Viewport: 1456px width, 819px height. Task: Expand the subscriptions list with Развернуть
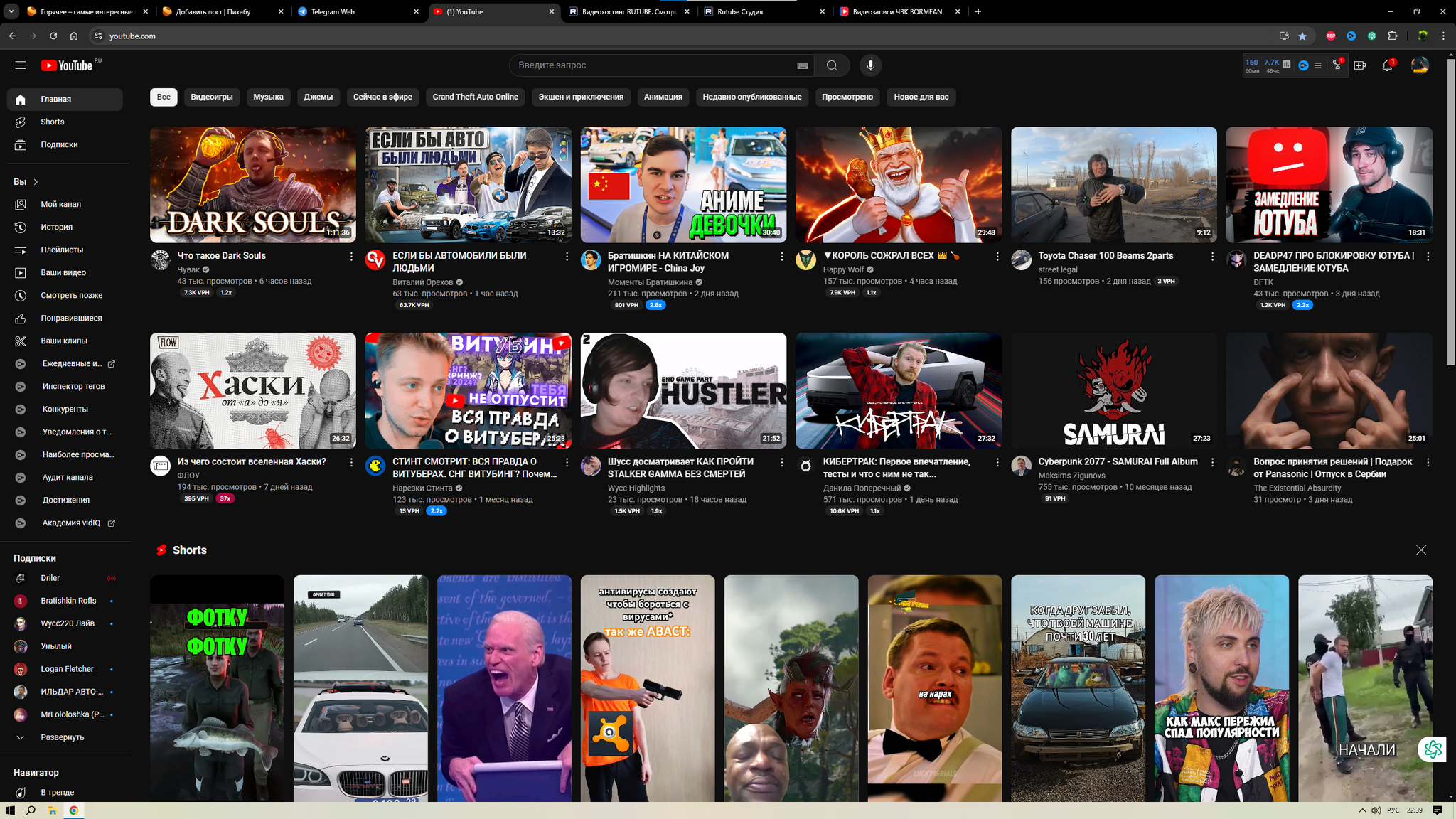[x=62, y=737]
